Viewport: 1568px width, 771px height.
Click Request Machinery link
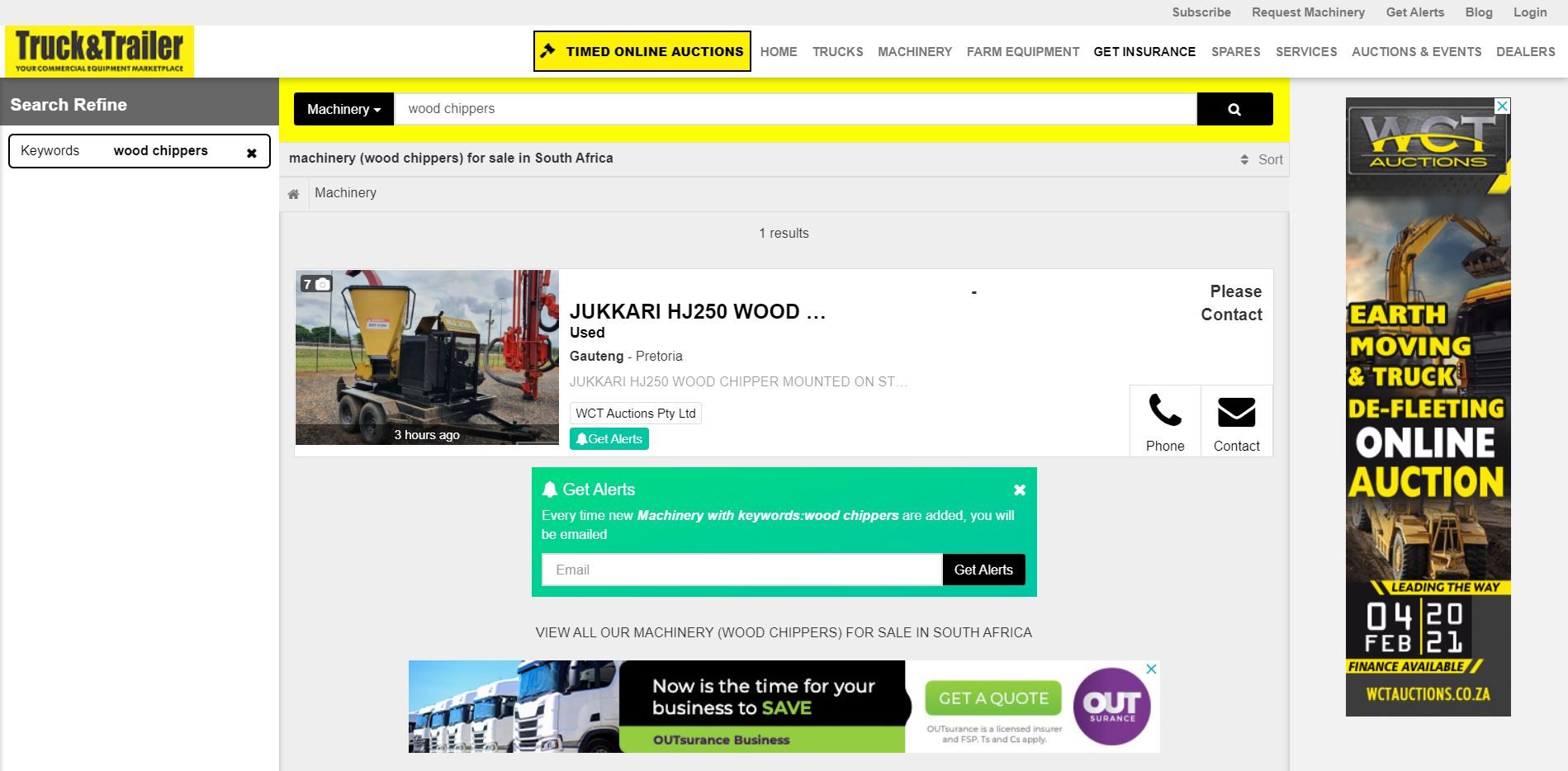1308,12
